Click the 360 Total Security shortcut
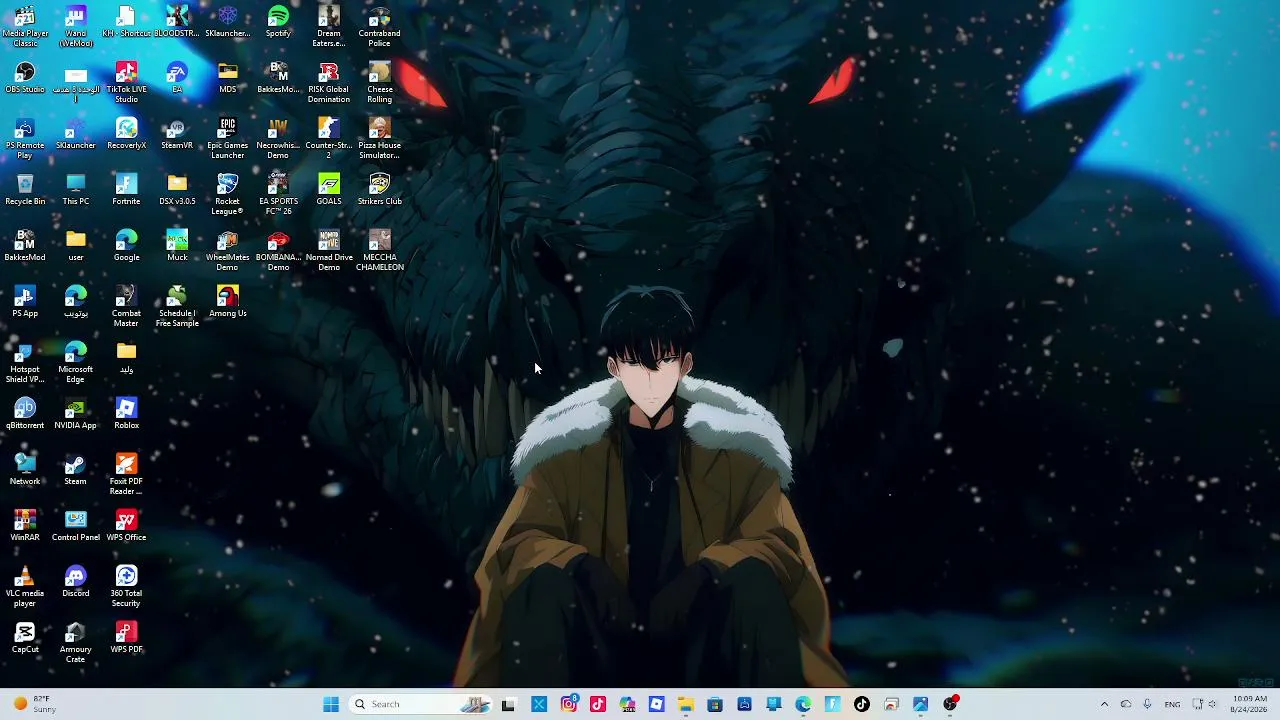Viewport: 1280px width, 720px height. [126, 587]
